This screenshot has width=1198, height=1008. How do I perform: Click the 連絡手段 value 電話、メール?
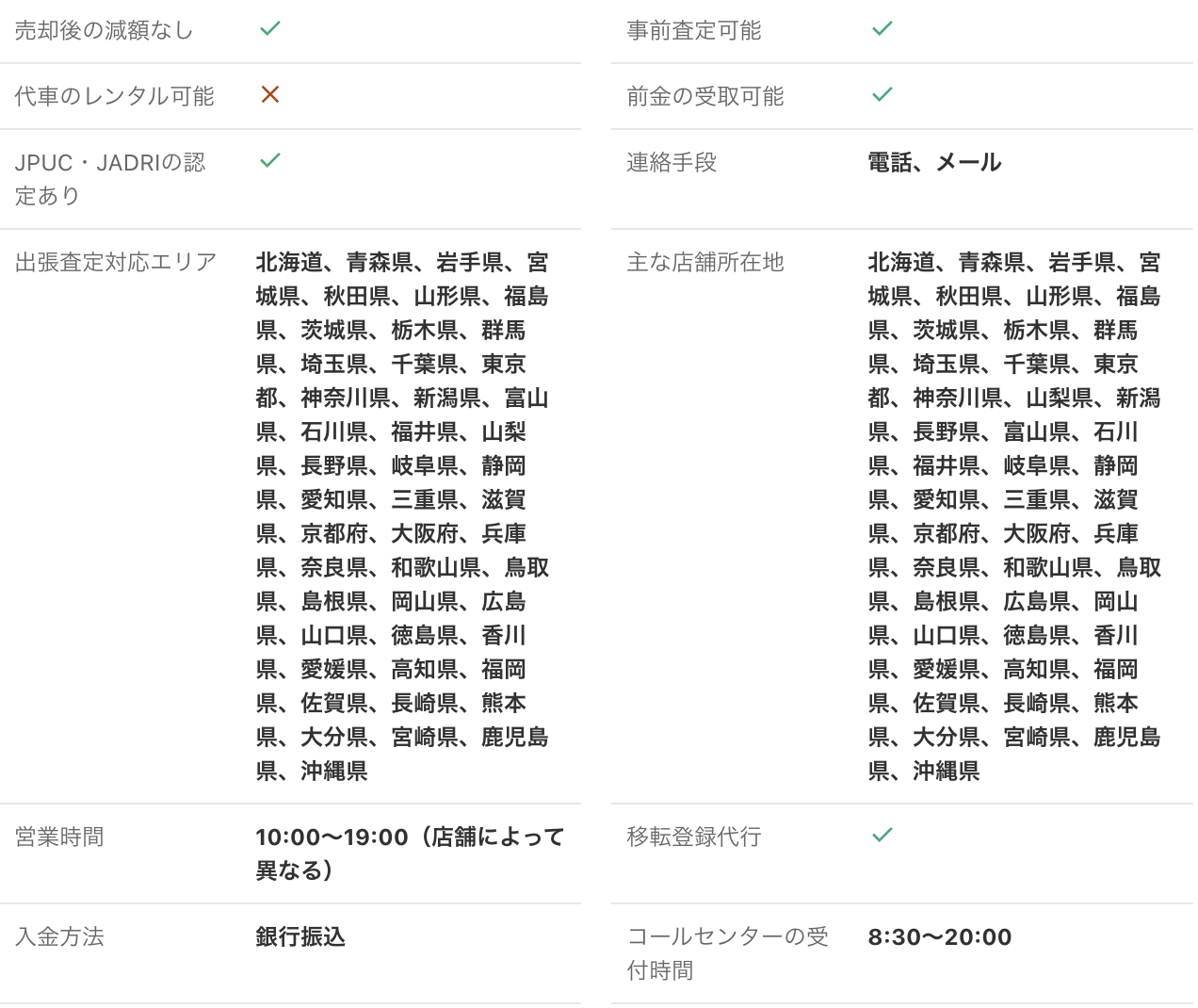[934, 163]
